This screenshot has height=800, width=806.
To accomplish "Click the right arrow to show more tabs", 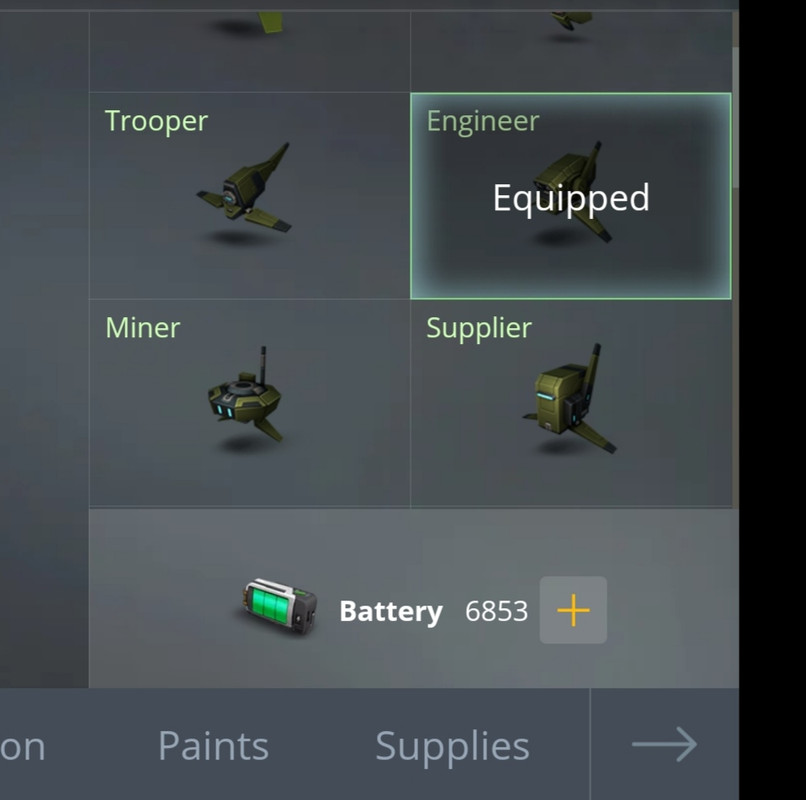I will (x=664, y=744).
